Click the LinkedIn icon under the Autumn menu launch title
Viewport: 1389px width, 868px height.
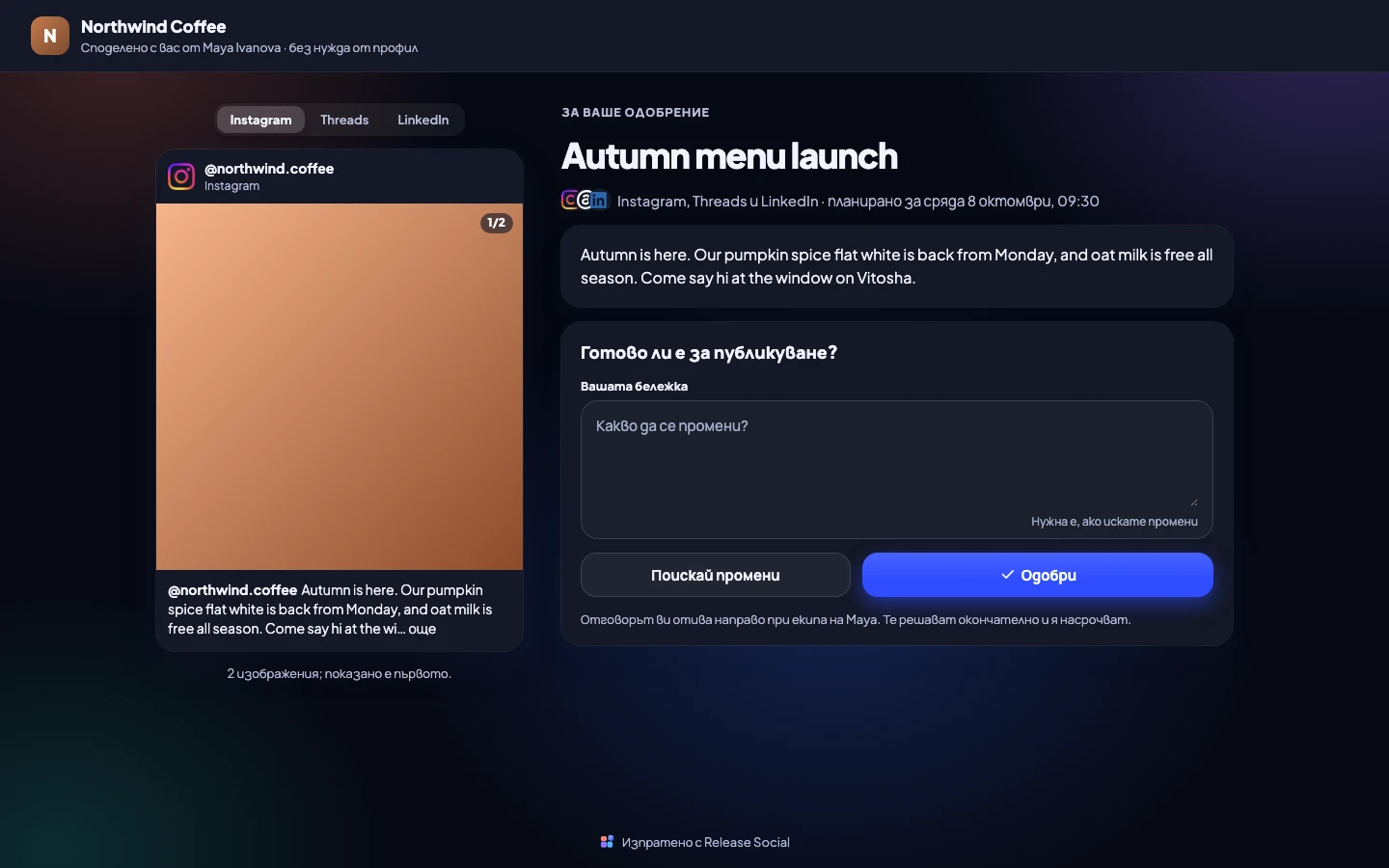[x=599, y=200]
